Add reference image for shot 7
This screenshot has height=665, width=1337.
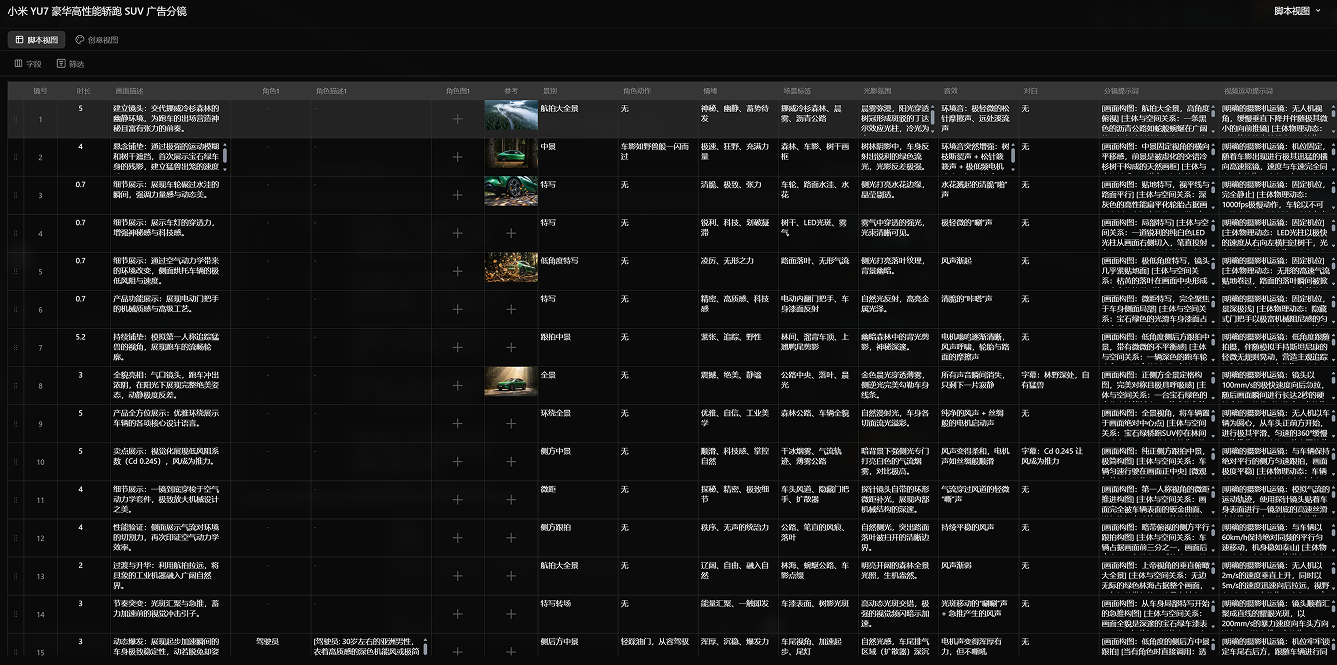click(x=511, y=347)
